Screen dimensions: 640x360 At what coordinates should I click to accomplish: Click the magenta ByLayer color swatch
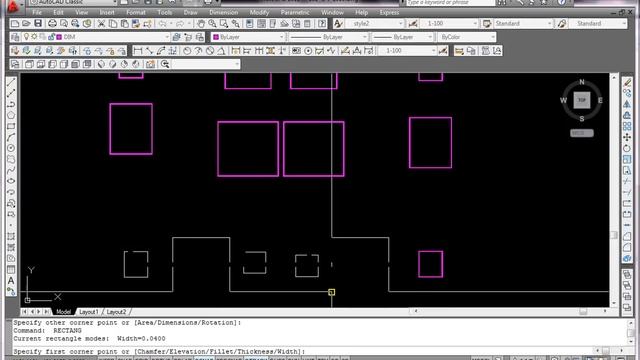(216, 37)
